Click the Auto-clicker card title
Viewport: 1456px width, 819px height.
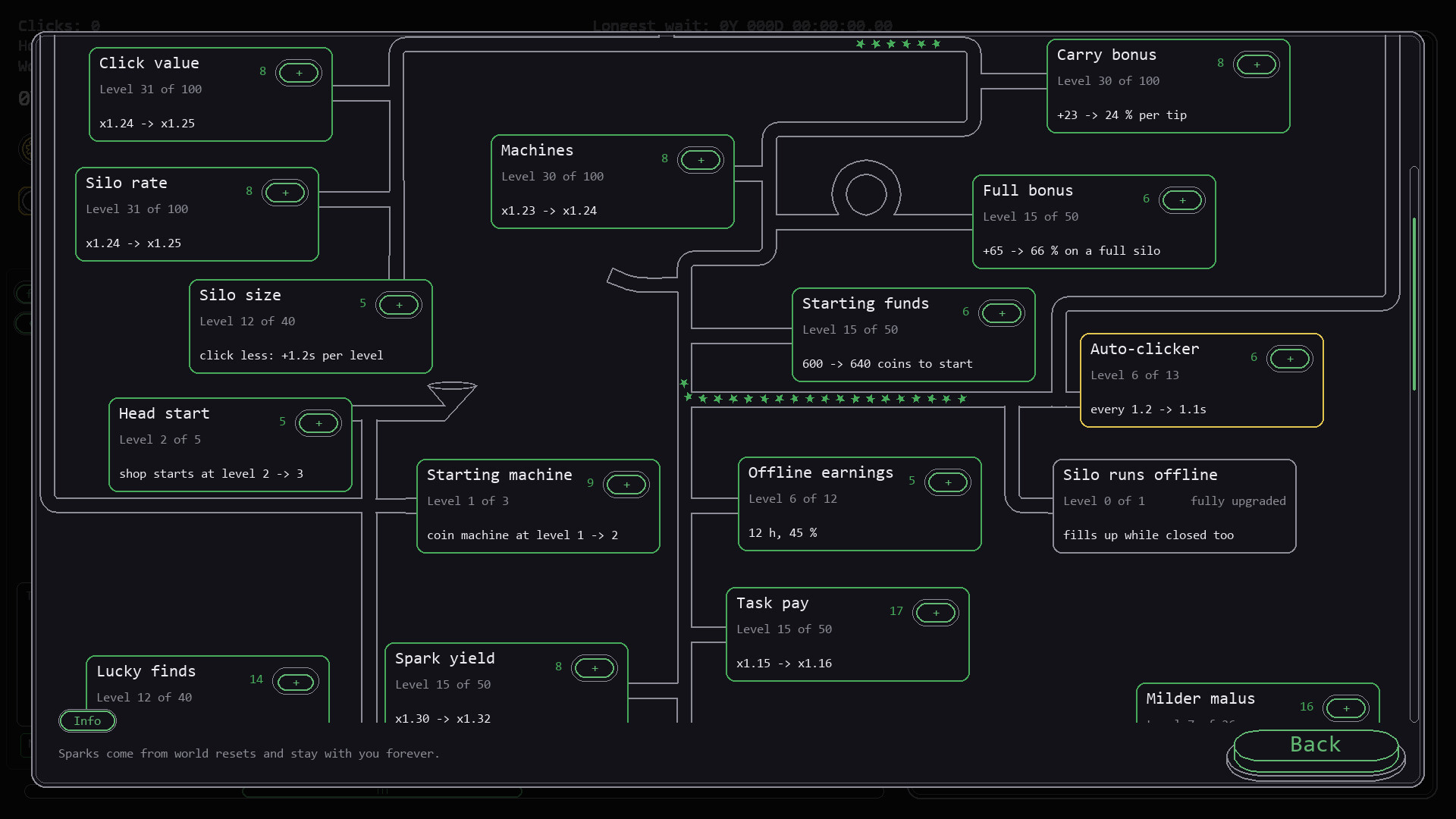1144,350
